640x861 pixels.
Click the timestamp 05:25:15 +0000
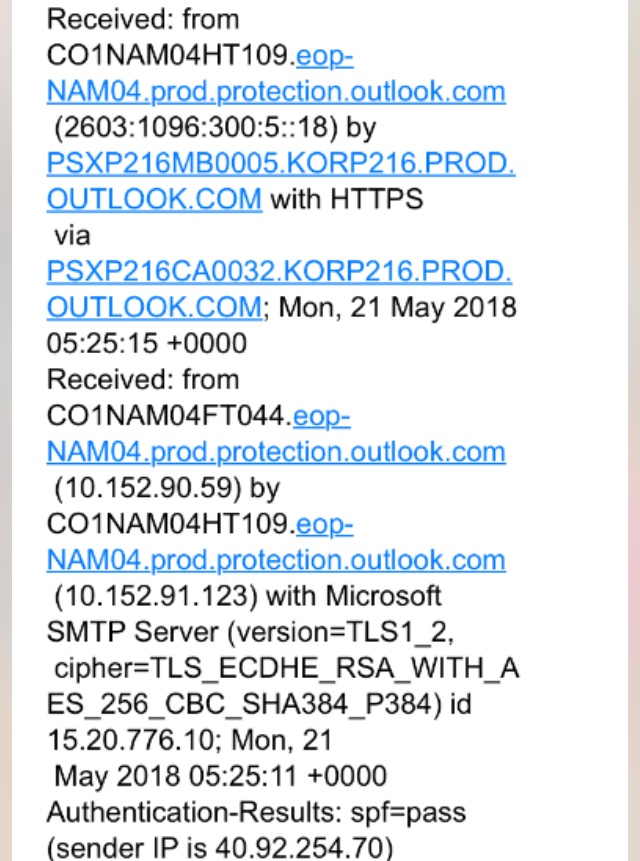tap(147, 343)
